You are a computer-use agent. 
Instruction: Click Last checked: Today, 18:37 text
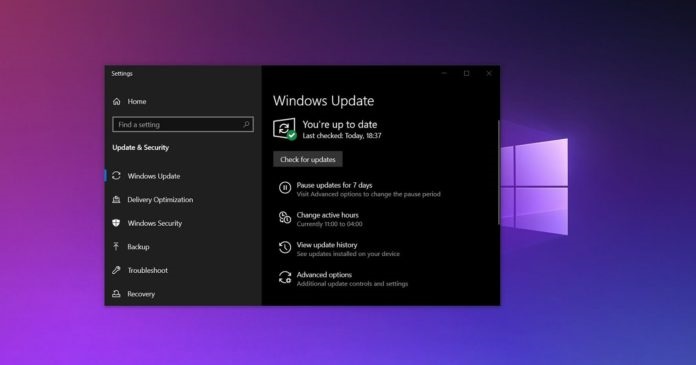(342, 136)
